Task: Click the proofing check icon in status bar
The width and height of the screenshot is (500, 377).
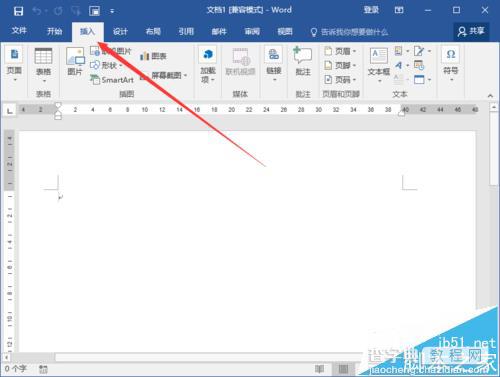Action: 43,369
